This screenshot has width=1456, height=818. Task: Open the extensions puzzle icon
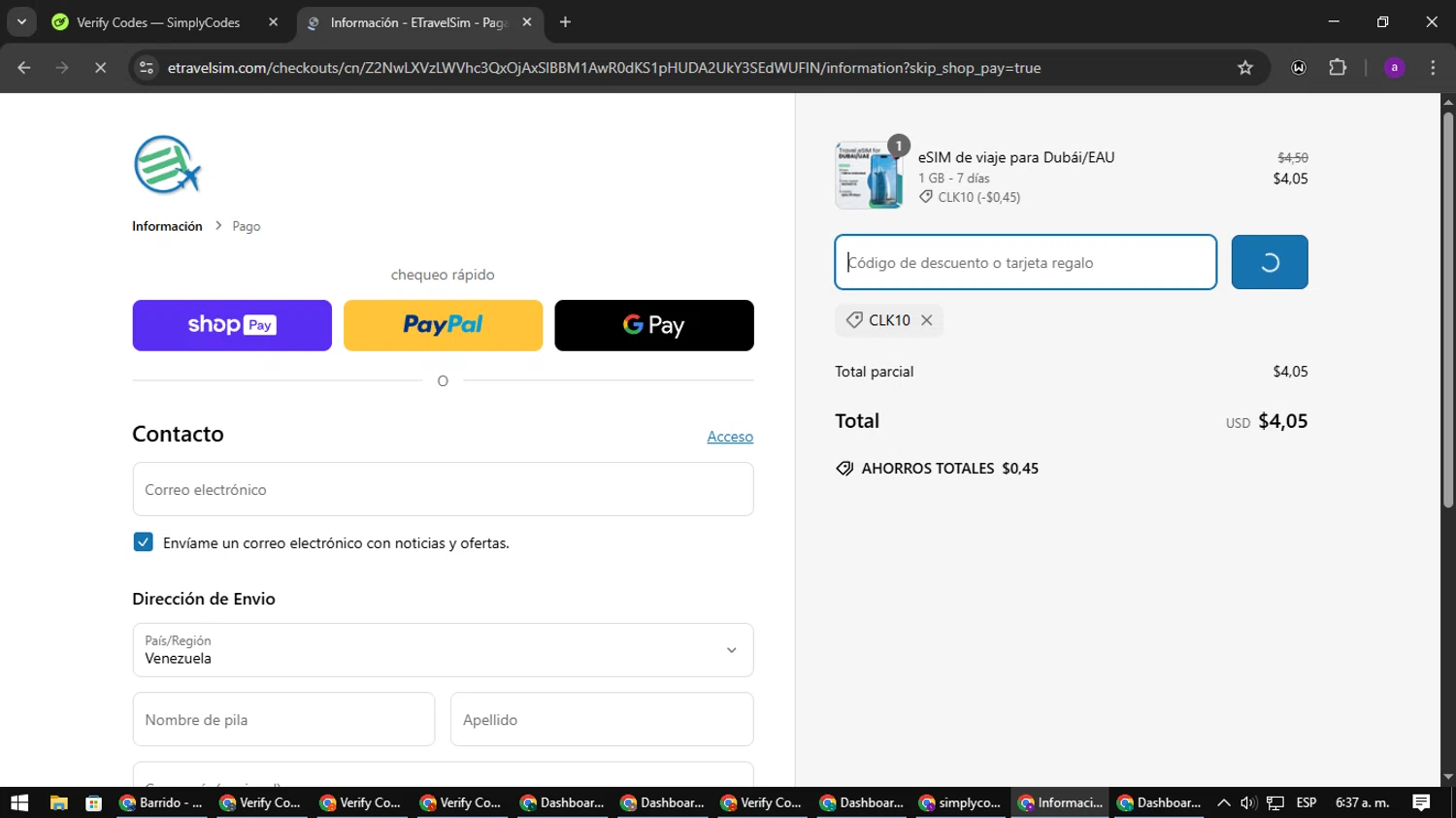tap(1338, 68)
